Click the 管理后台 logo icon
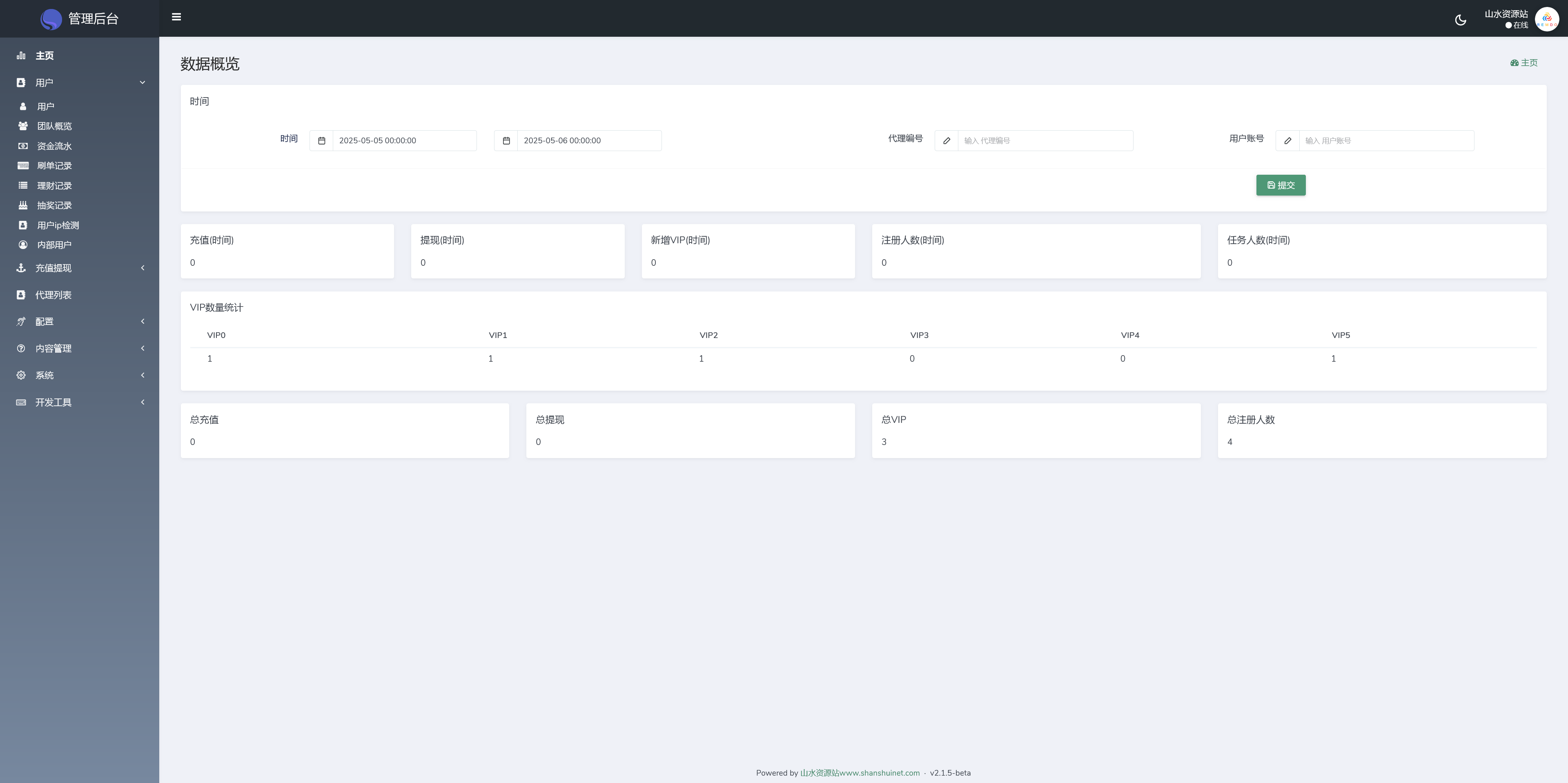1568x783 pixels. pyautogui.click(x=51, y=19)
